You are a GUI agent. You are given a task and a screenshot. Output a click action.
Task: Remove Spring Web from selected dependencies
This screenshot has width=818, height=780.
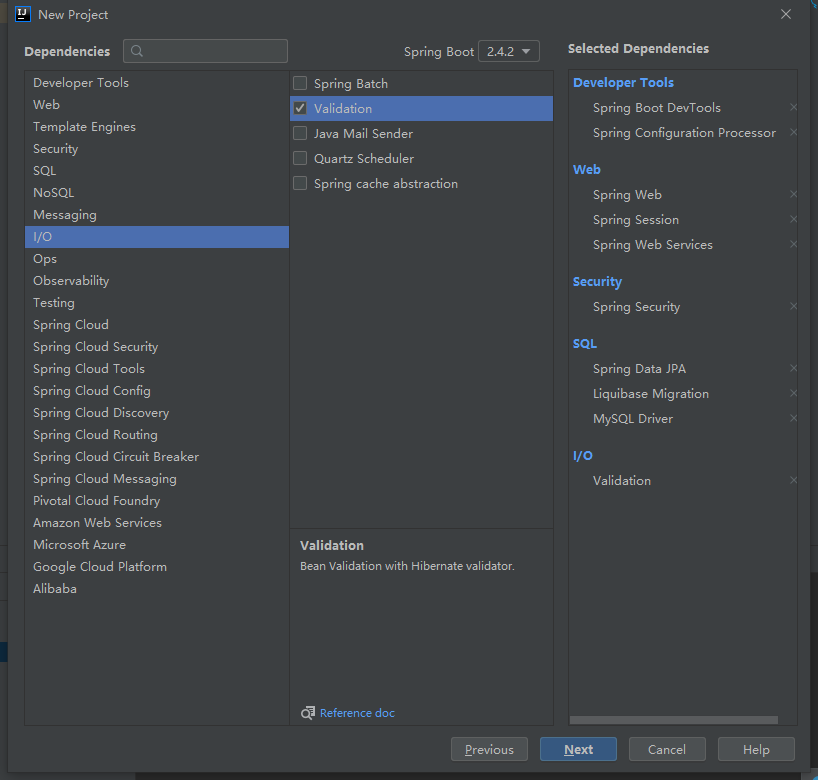pyautogui.click(x=793, y=195)
